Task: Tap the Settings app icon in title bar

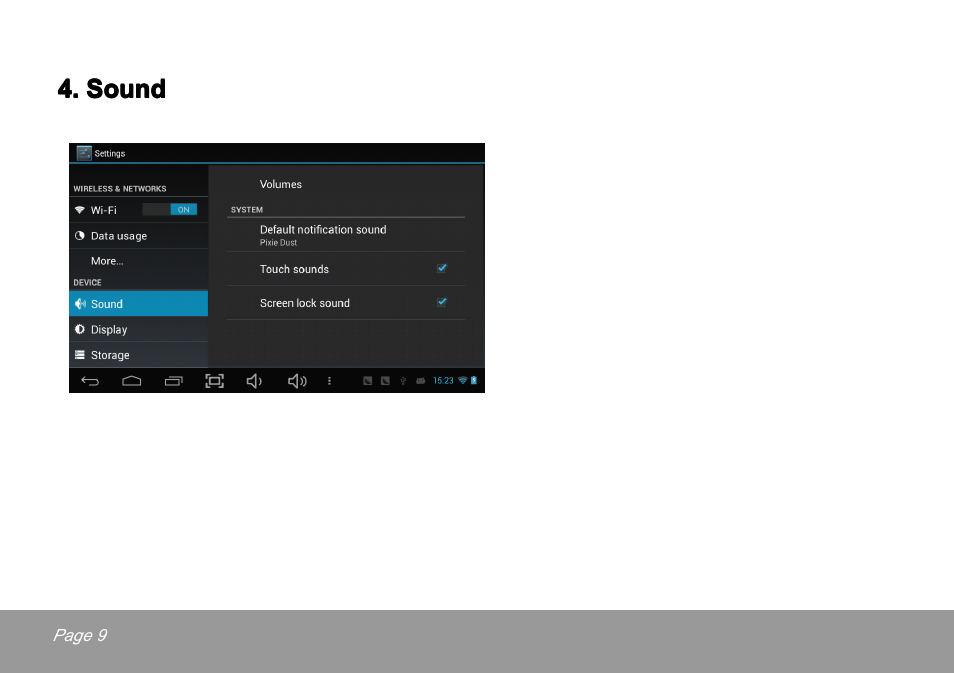Action: (x=84, y=153)
